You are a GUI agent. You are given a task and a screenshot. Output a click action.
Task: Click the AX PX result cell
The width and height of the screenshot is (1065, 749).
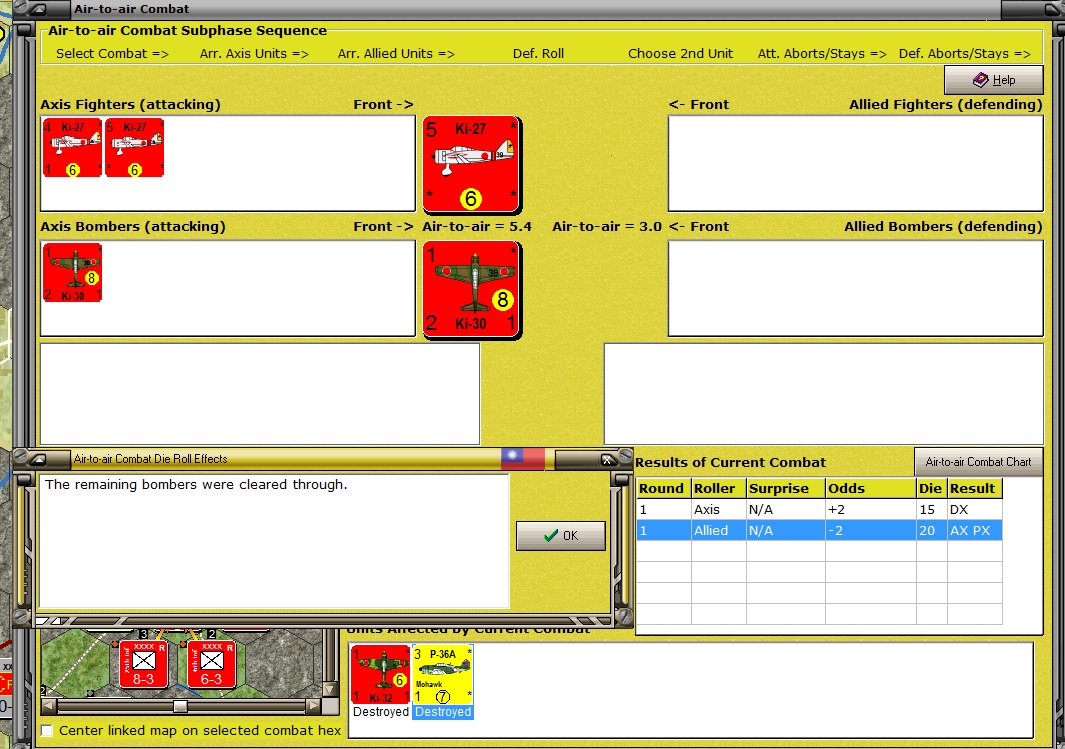(x=975, y=530)
